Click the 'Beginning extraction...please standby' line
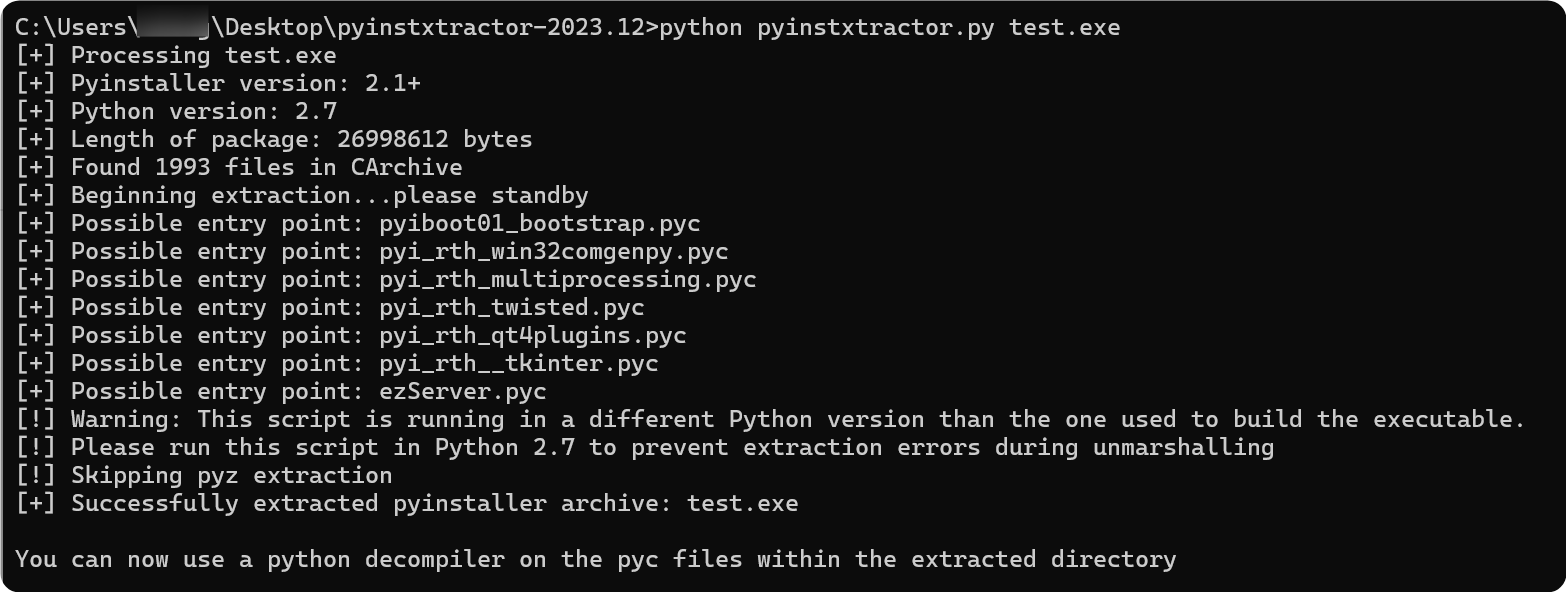 coord(329,195)
